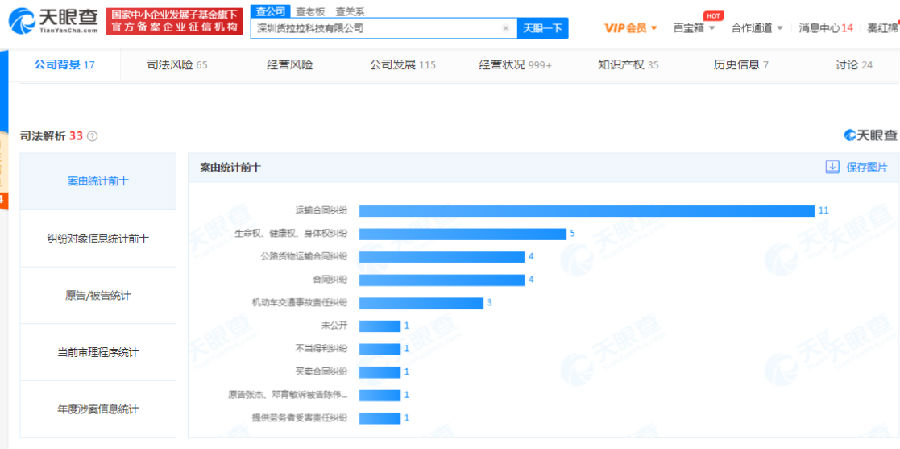This screenshot has height=449, width=900.
Task: Switch to the 经营风险 tab
Action: [290, 65]
